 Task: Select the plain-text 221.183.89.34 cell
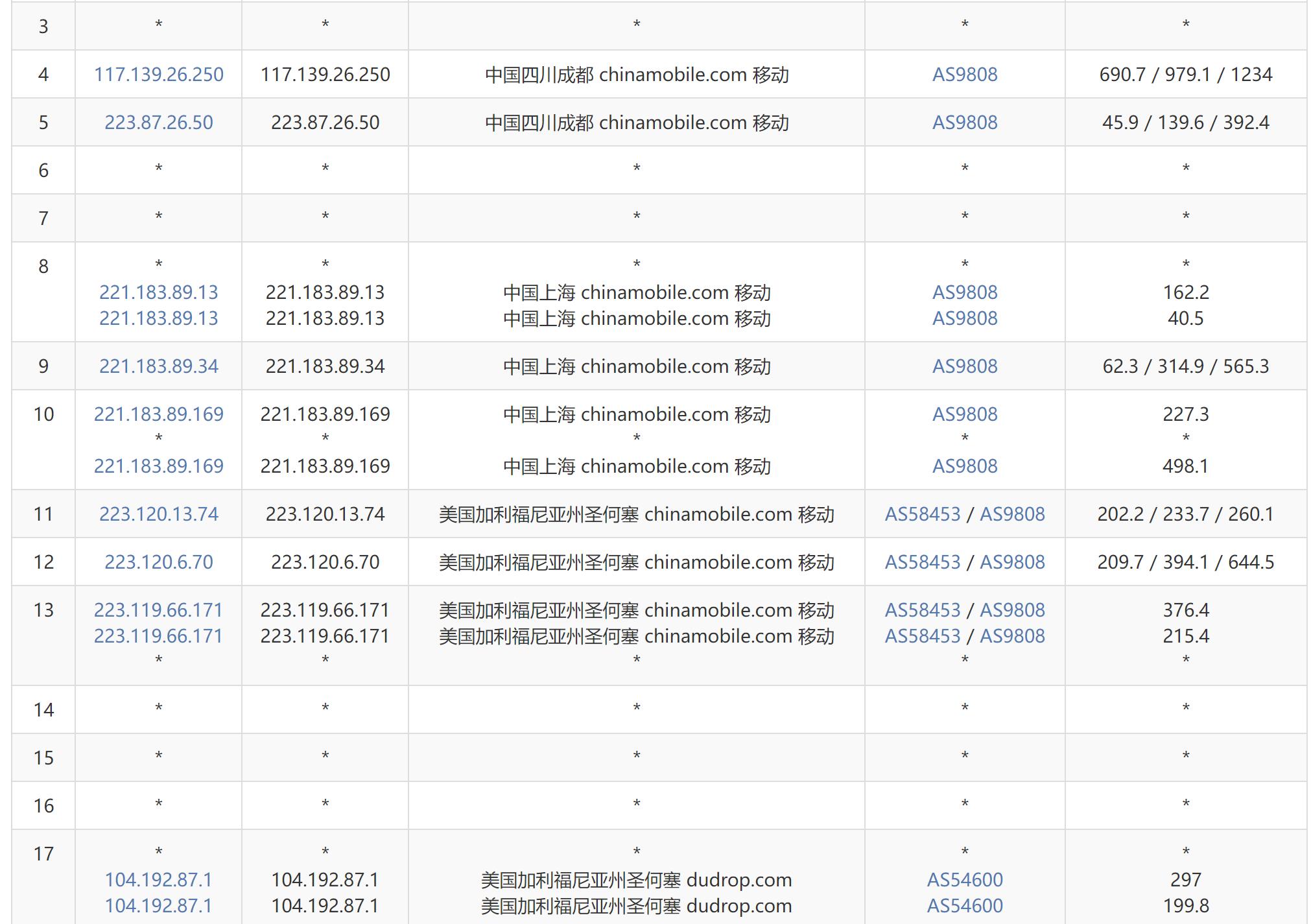pyautogui.click(x=325, y=366)
